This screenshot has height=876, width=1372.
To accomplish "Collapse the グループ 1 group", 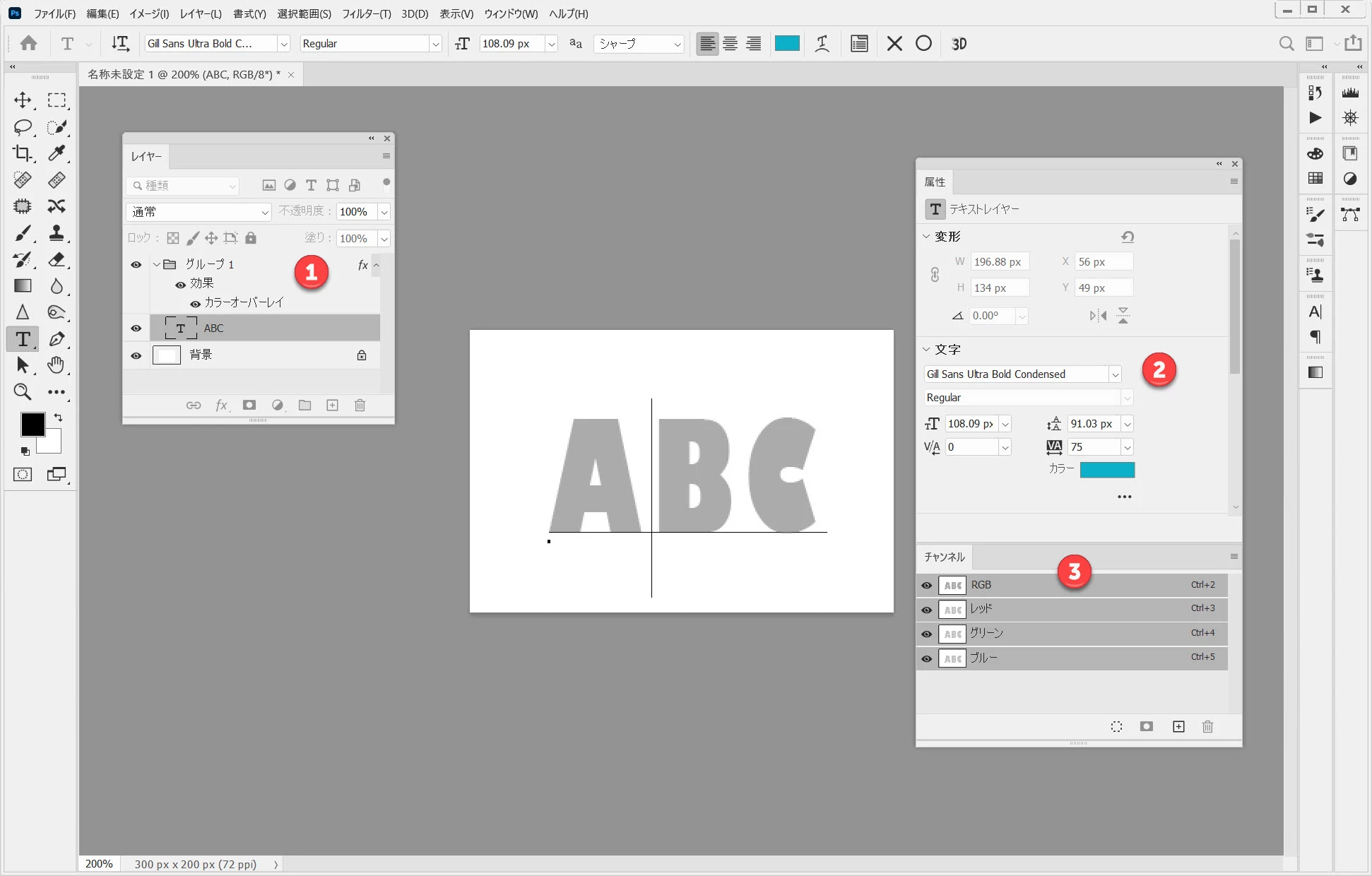I will coord(156,264).
